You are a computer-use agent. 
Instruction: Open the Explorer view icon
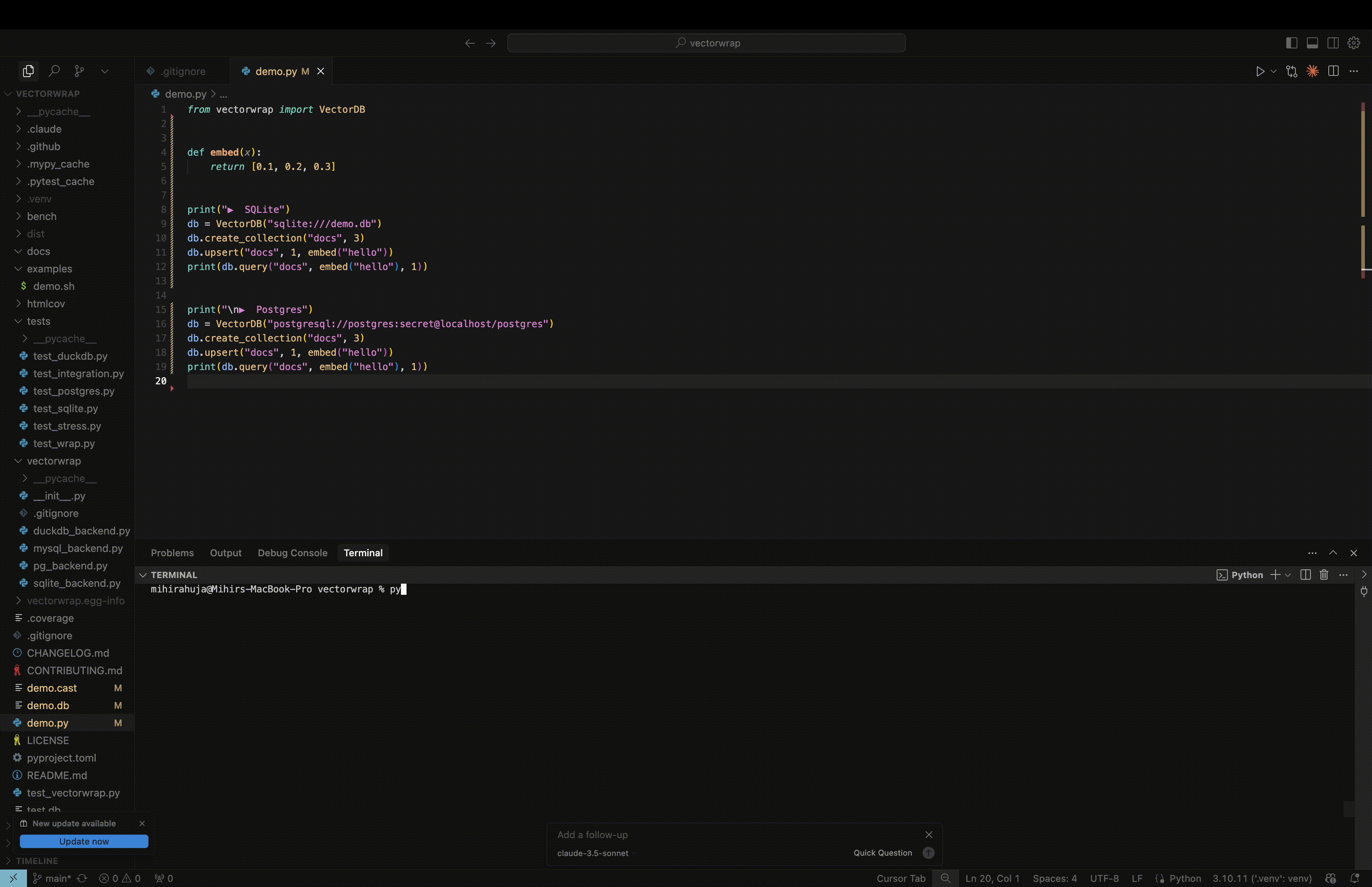click(28, 71)
